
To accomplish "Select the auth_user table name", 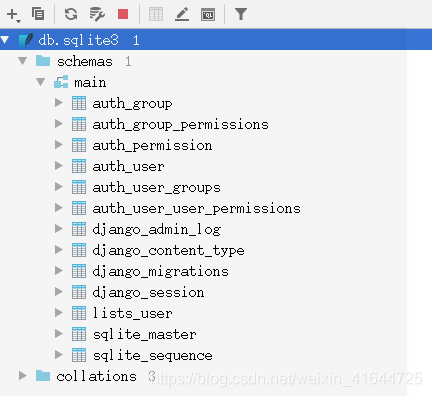I will coord(128,167).
